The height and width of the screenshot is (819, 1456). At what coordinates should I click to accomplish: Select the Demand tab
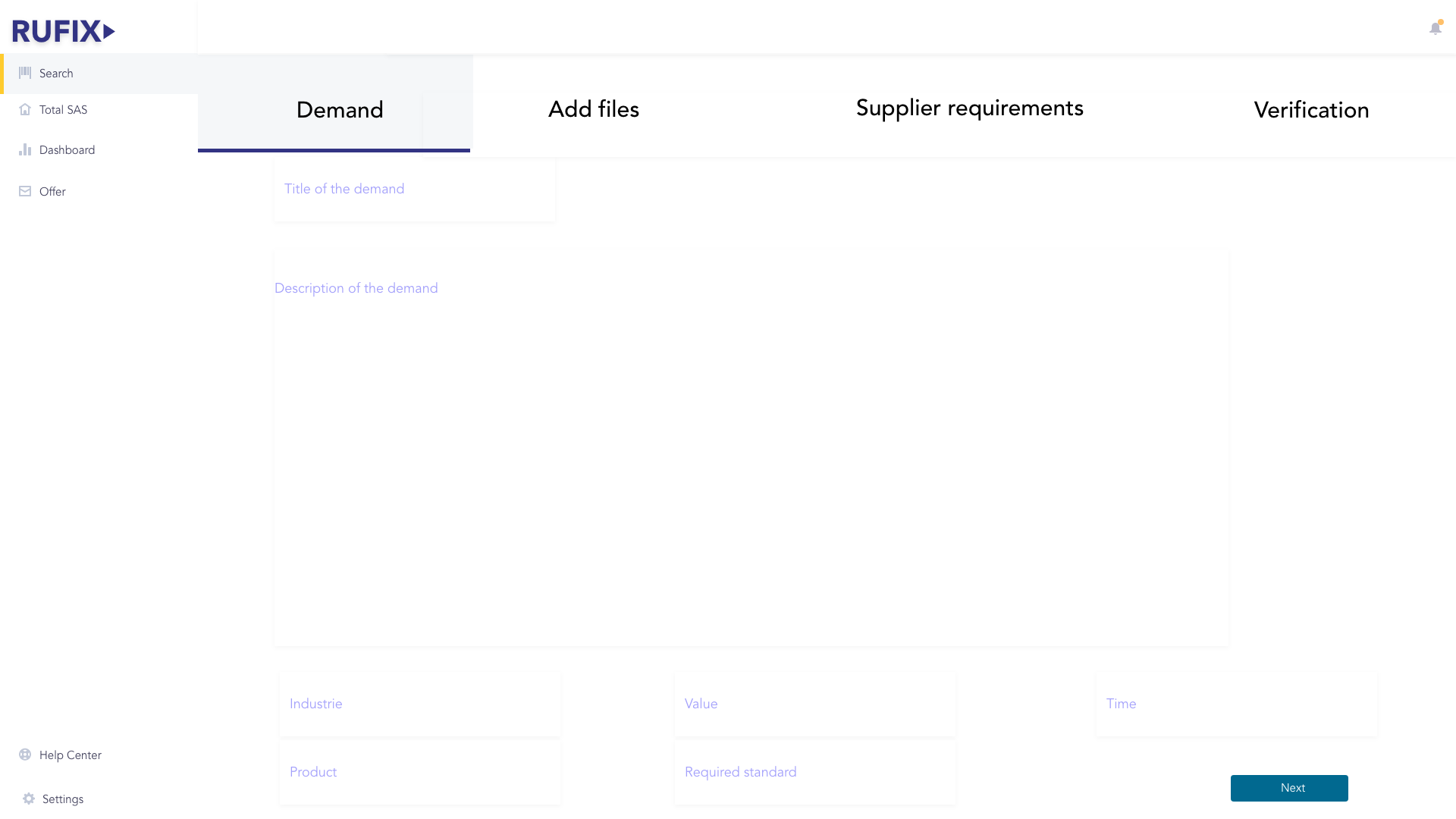(x=339, y=110)
